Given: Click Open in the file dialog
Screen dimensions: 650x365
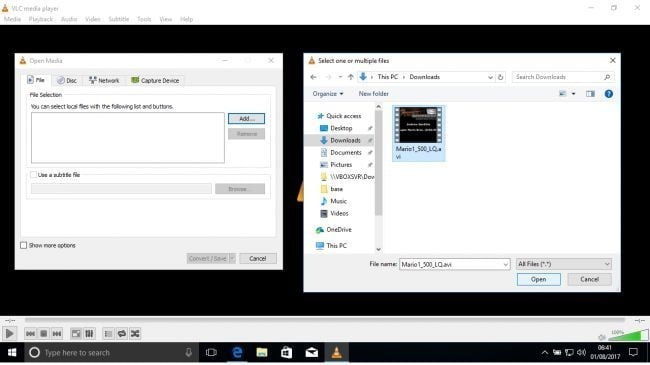Looking at the screenshot, I should [538, 280].
